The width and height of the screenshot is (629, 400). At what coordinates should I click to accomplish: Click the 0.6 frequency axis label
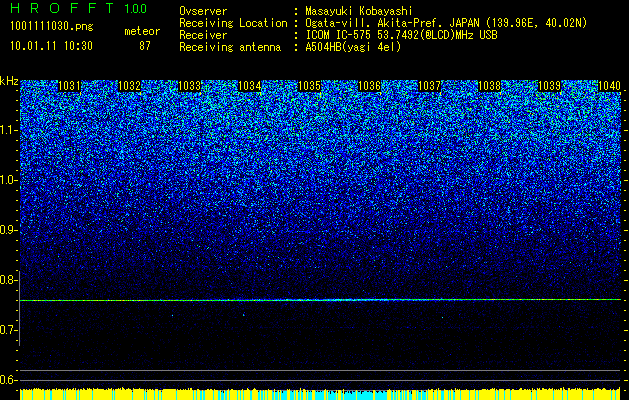point(8,380)
